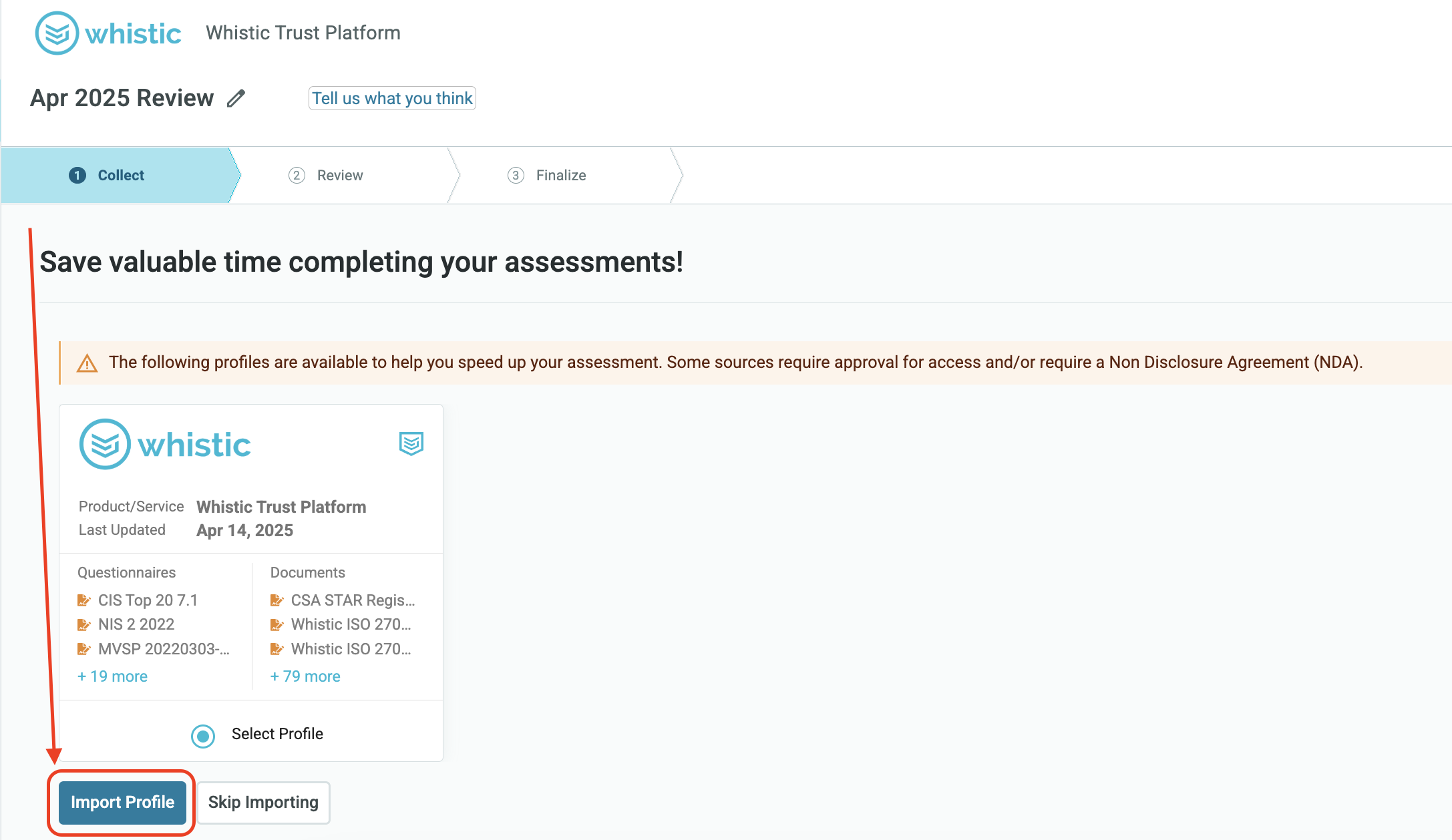1452x840 pixels.
Task: Expand the + 79 more documents link
Action: click(305, 676)
